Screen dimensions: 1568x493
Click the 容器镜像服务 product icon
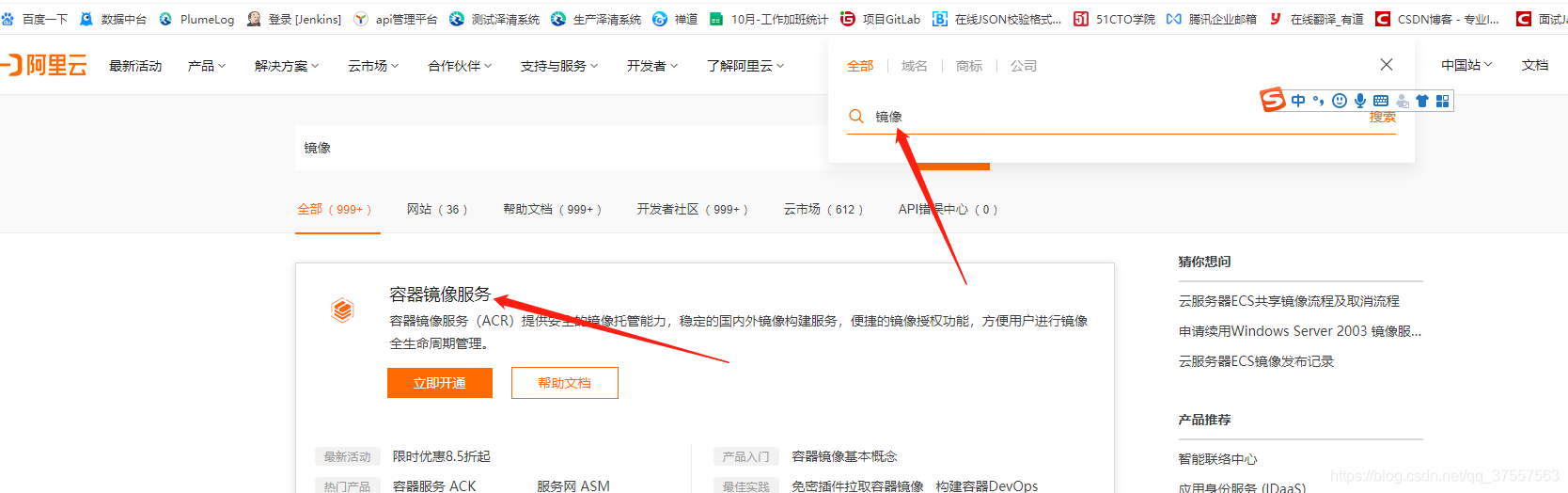point(342,310)
